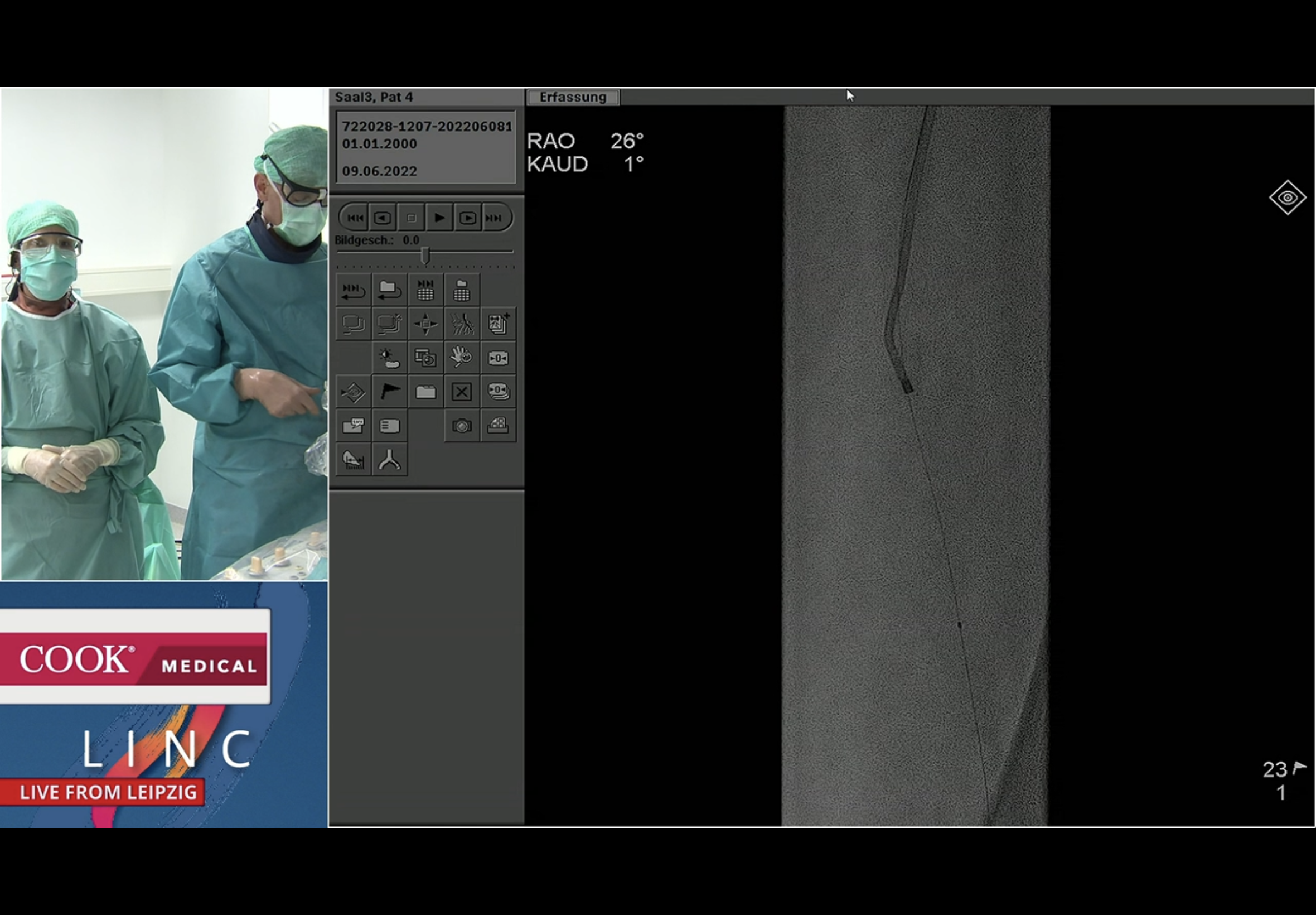Click the camera snapshot icon
The width and height of the screenshot is (1316, 915).
(461, 426)
